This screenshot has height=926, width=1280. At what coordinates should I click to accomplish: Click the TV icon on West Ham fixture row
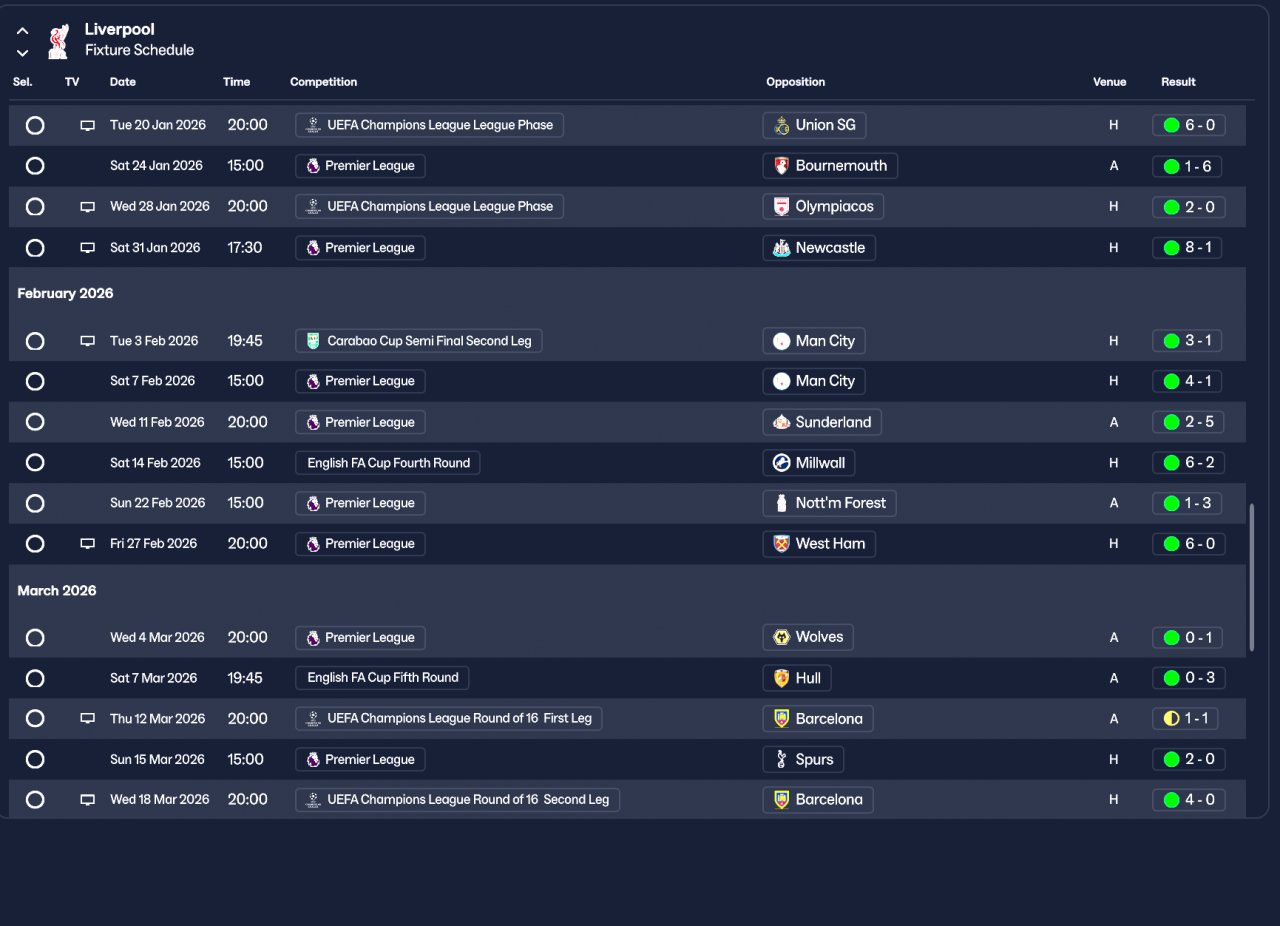point(88,544)
